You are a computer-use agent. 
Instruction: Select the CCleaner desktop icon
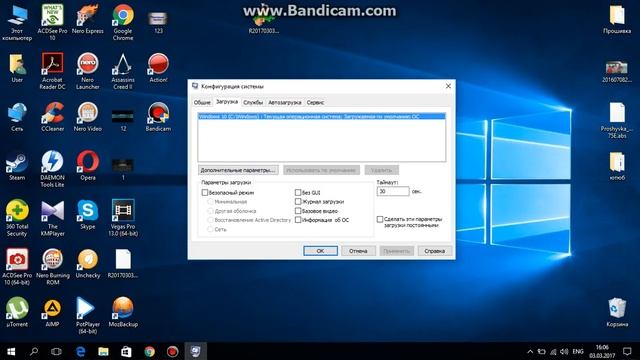(52, 117)
